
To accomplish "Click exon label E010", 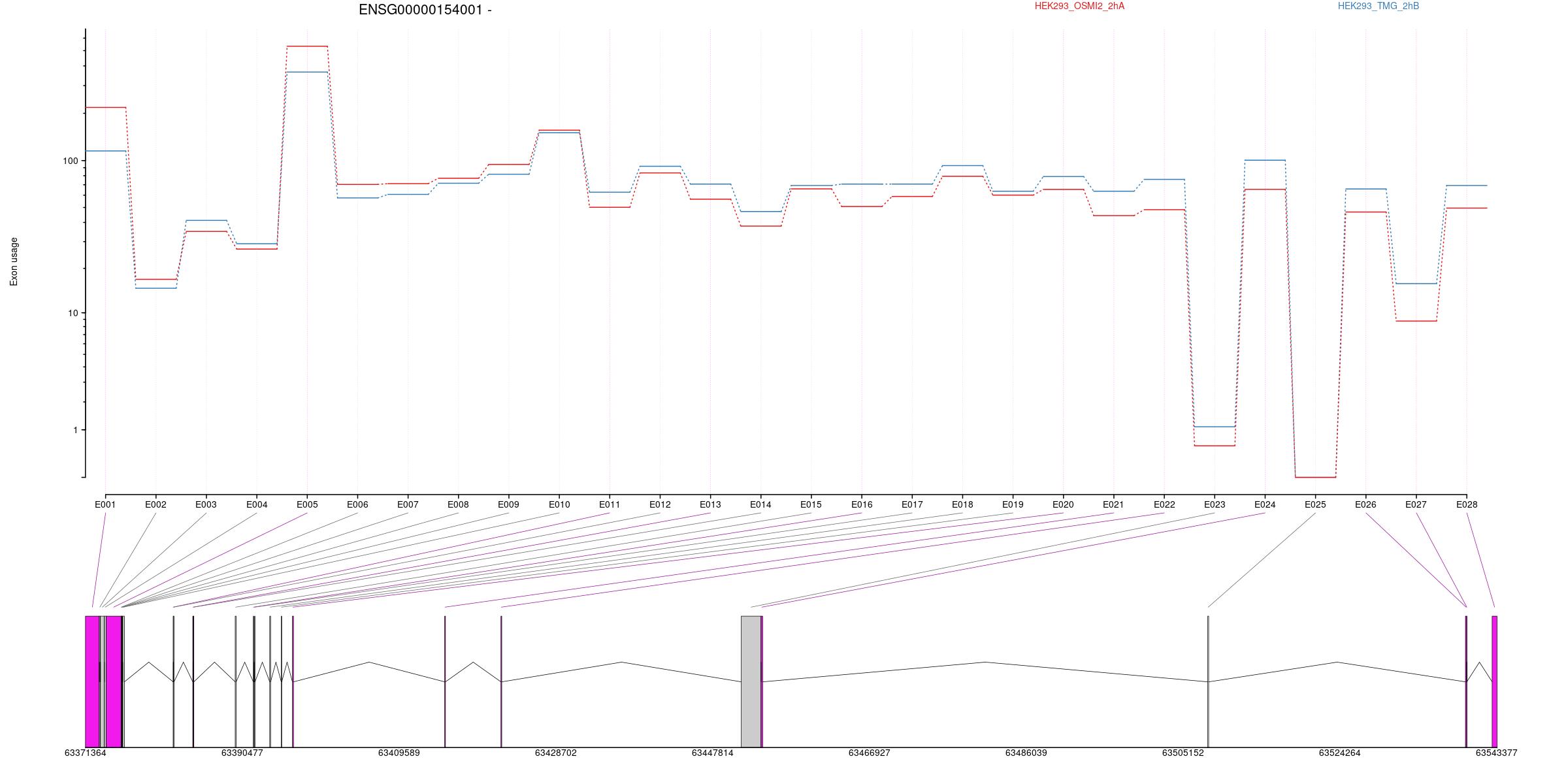I will coord(559,504).
